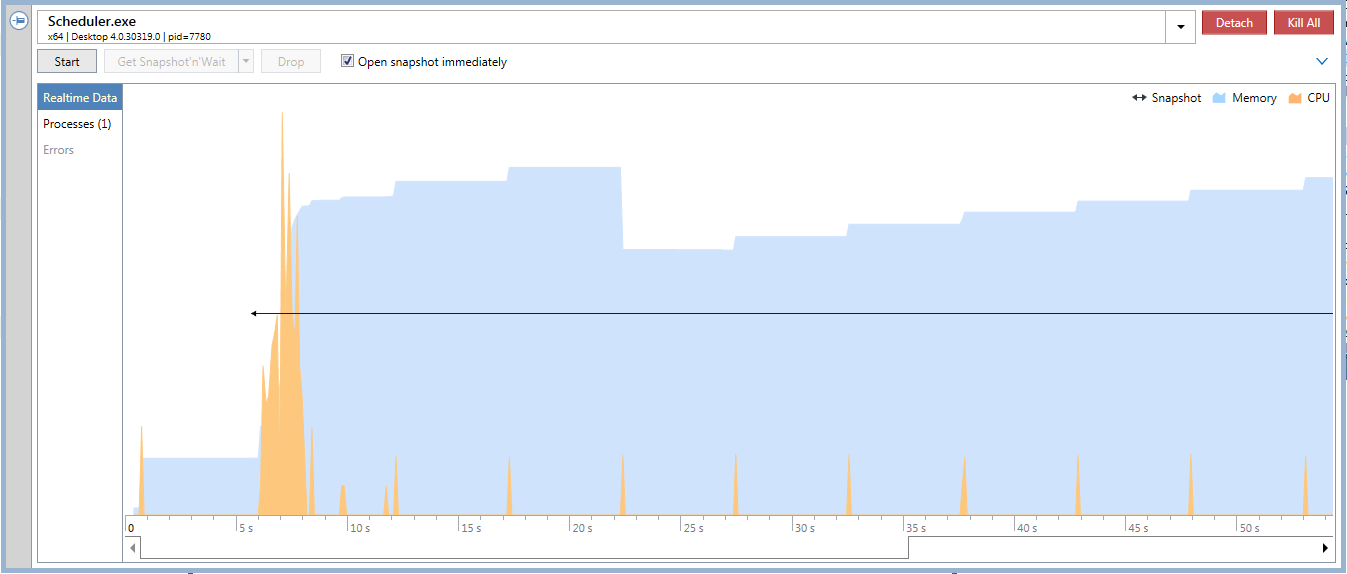
Task: Click the timeline scrollbar left arrow
Action: 132,548
